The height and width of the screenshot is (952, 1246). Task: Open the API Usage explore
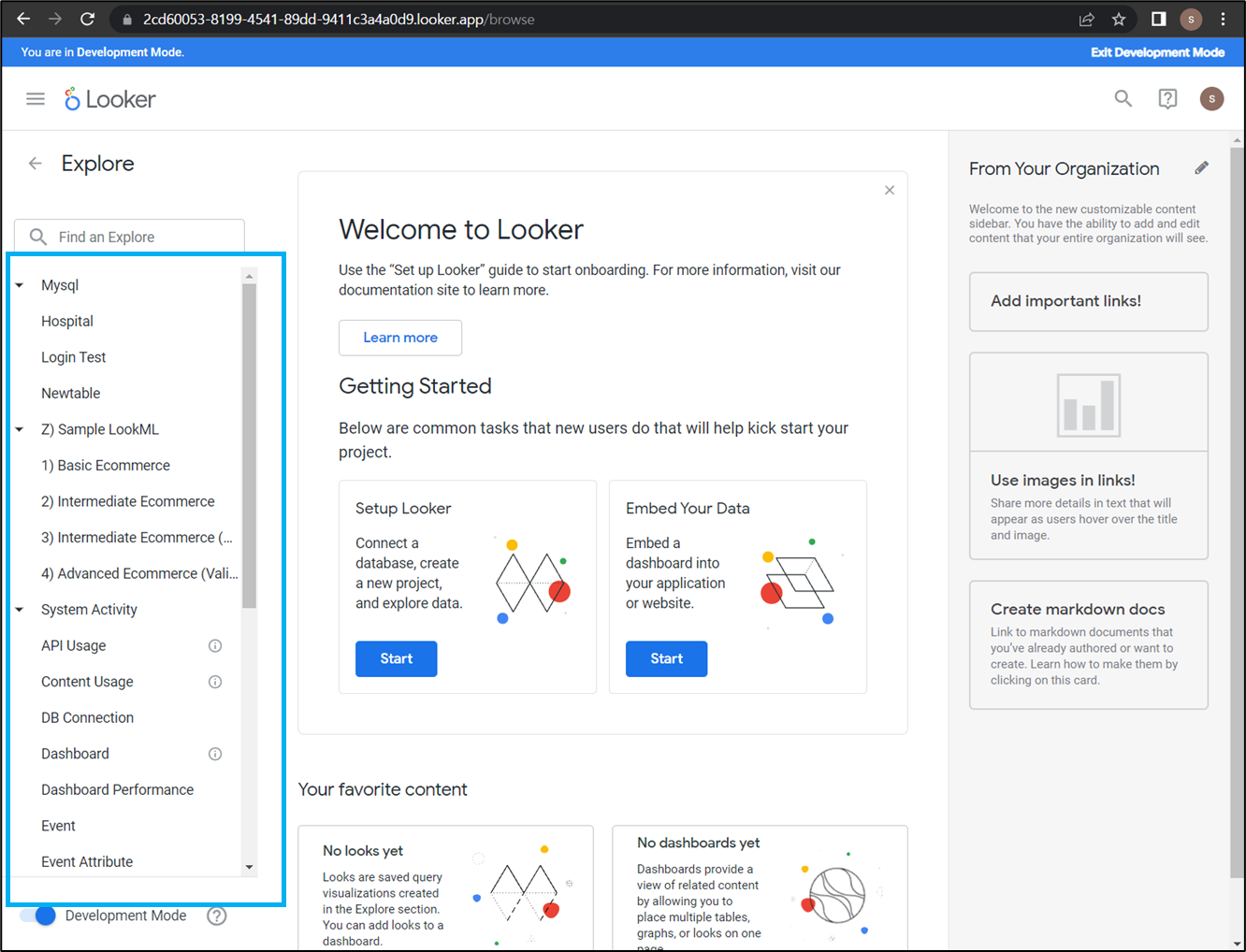pos(74,645)
